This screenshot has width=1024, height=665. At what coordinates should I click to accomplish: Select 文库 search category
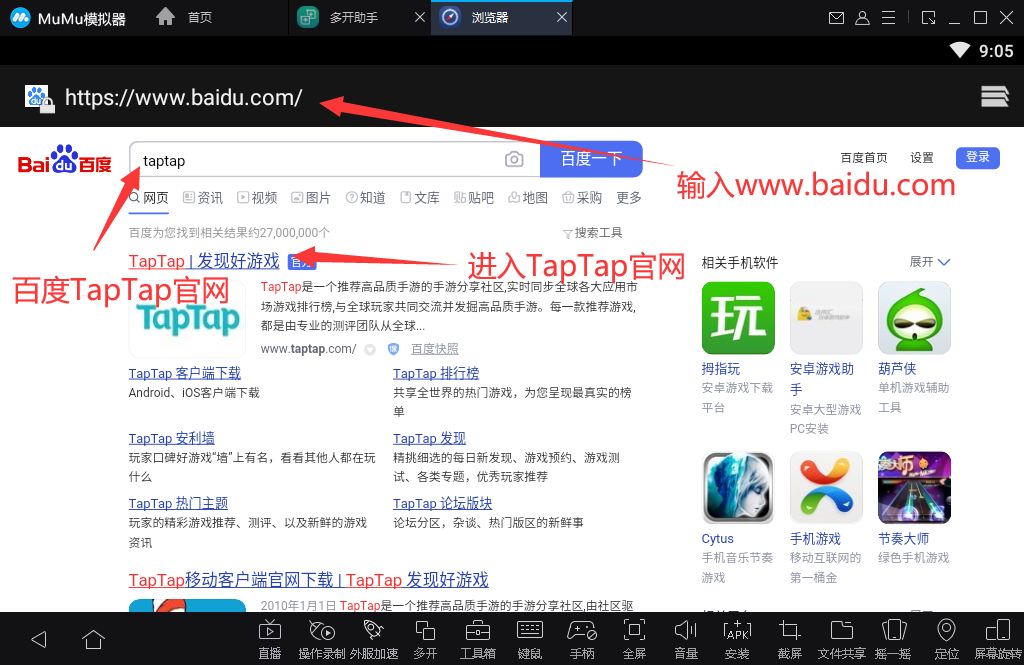(420, 197)
